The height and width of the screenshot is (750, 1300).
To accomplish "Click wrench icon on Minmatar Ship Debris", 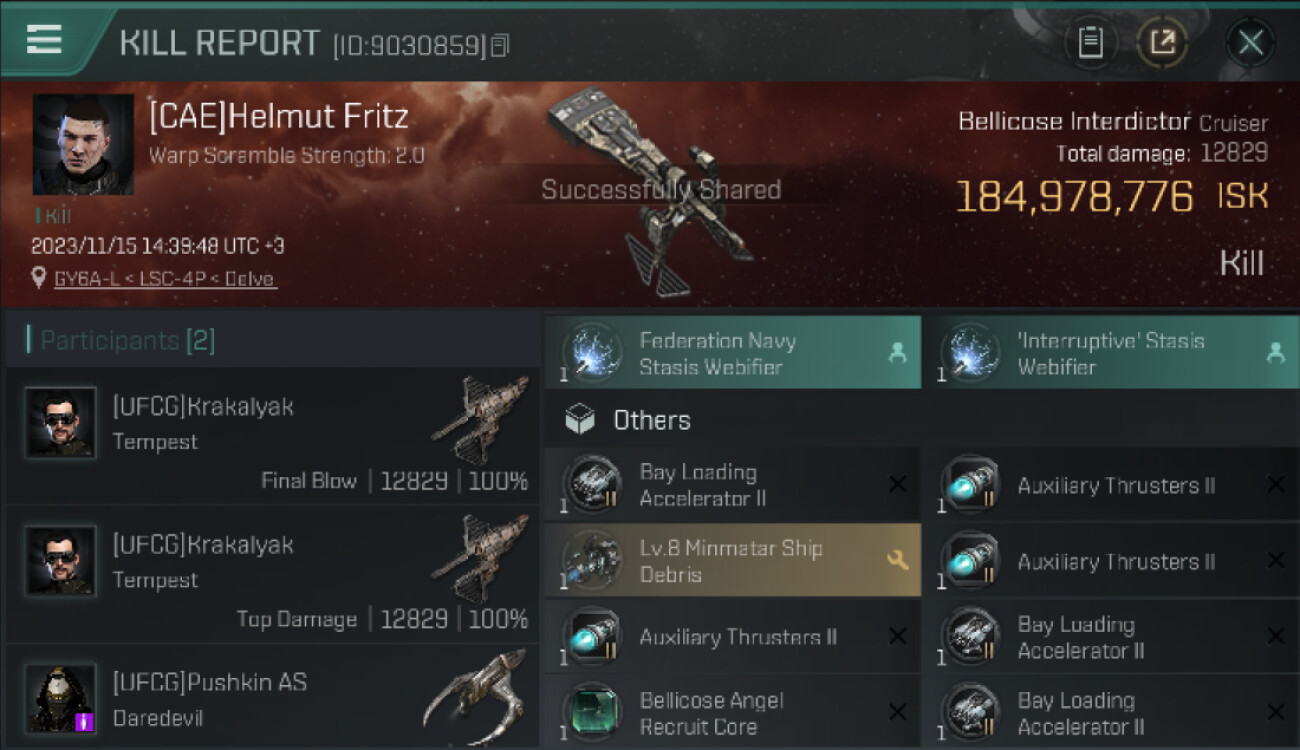I will click(898, 561).
